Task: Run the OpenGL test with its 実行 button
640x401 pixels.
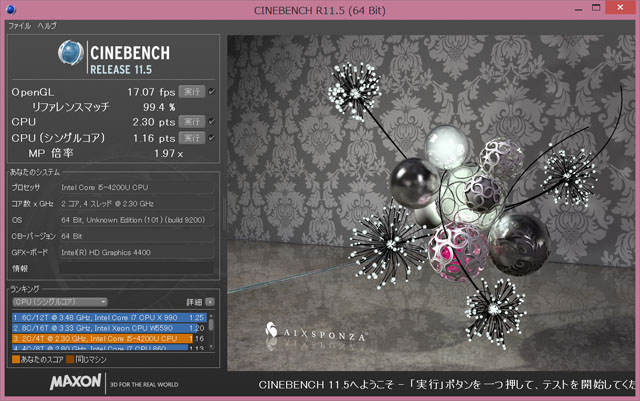Action: point(192,91)
